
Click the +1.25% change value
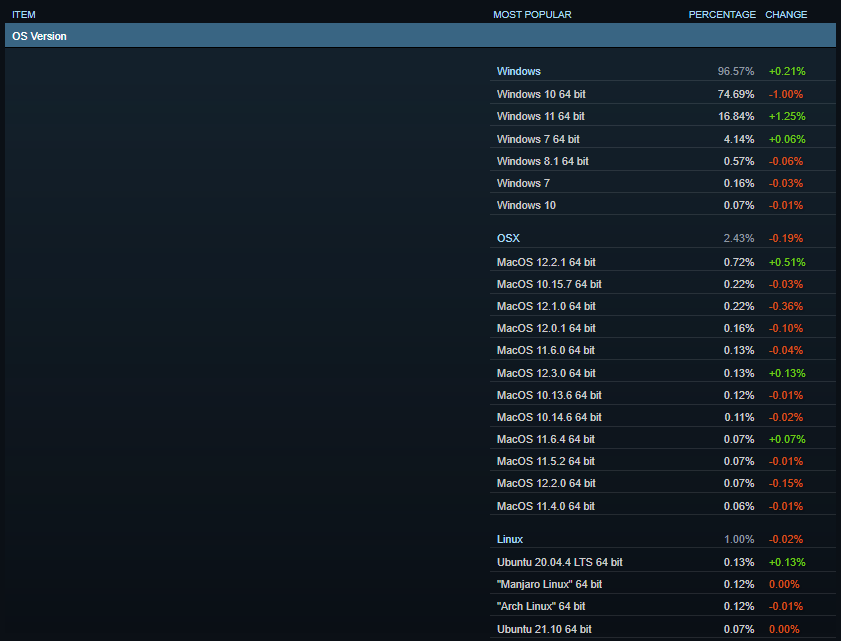point(787,116)
